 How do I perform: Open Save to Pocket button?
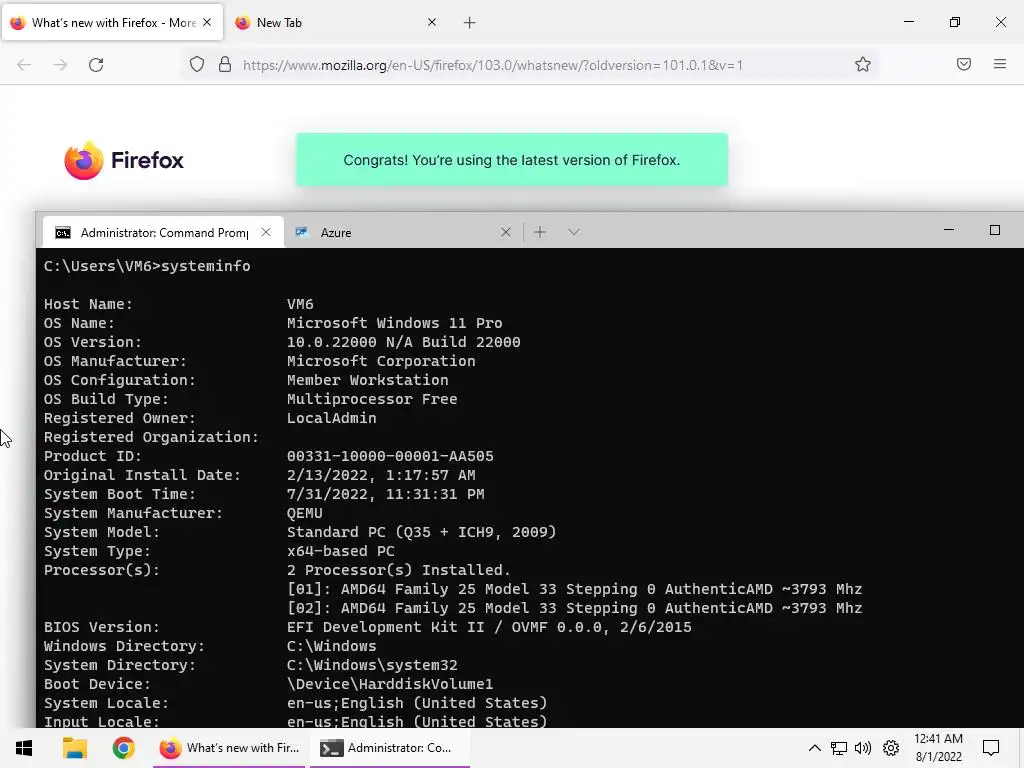point(963,64)
